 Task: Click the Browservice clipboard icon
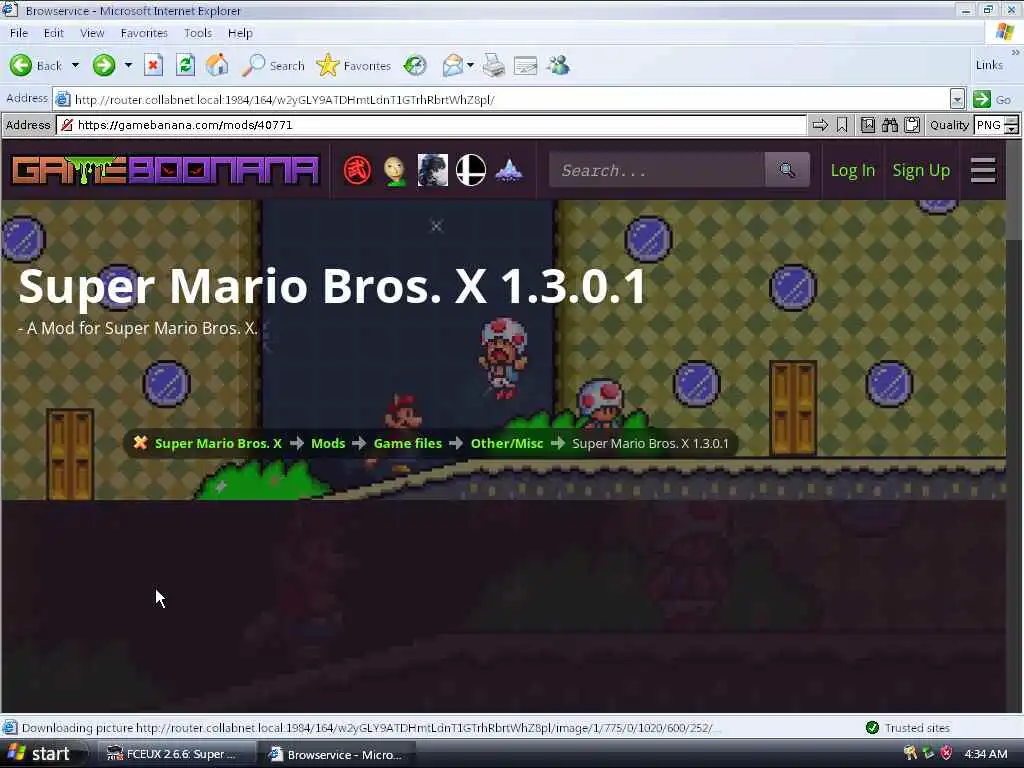[912, 125]
